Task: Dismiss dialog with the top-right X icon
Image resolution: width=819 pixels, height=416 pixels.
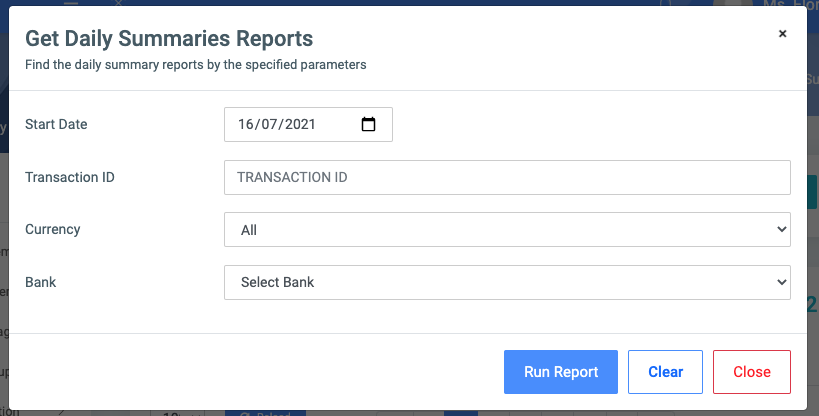Action: (x=782, y=34)
